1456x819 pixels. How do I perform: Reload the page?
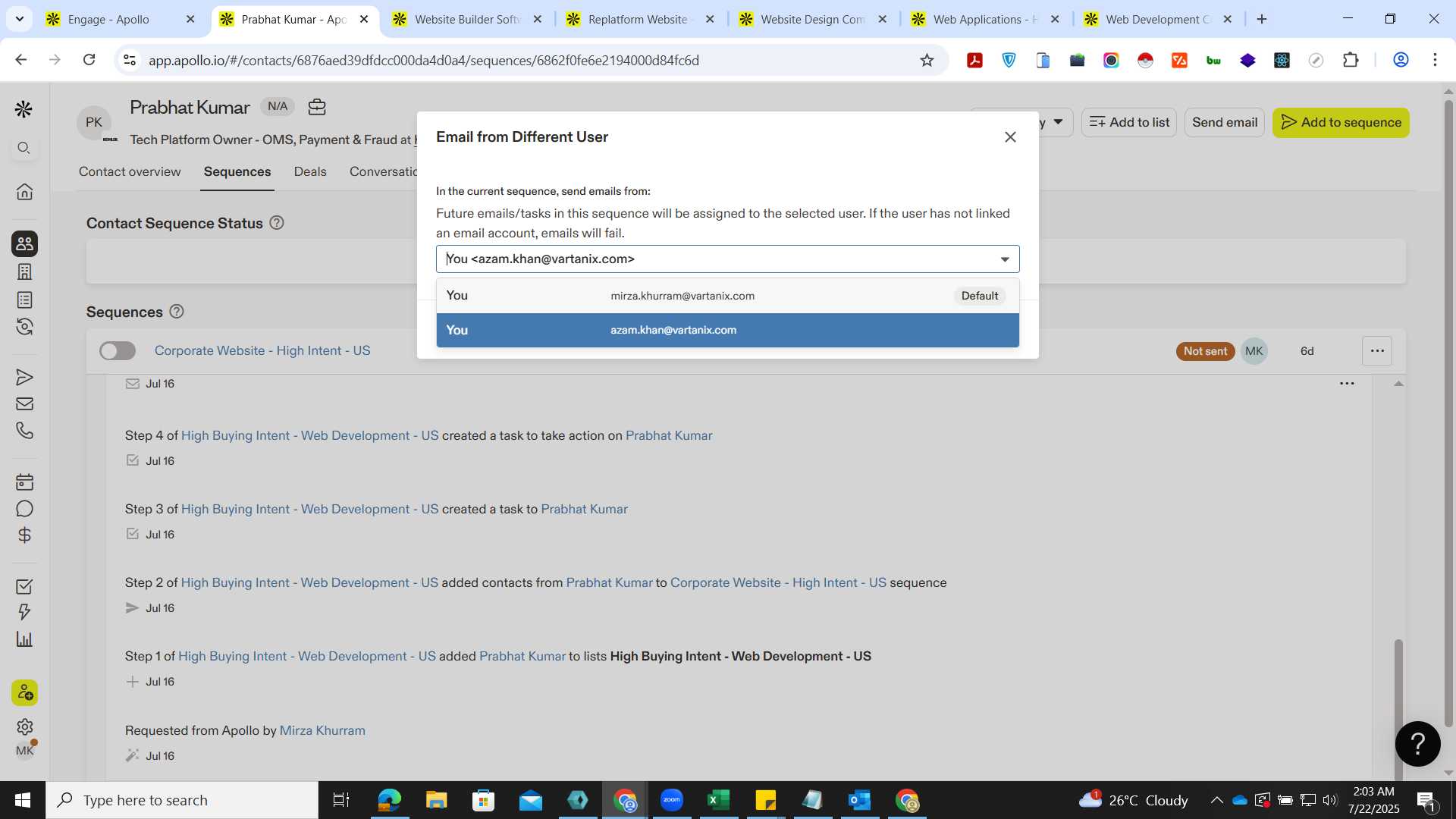point(89,59)
